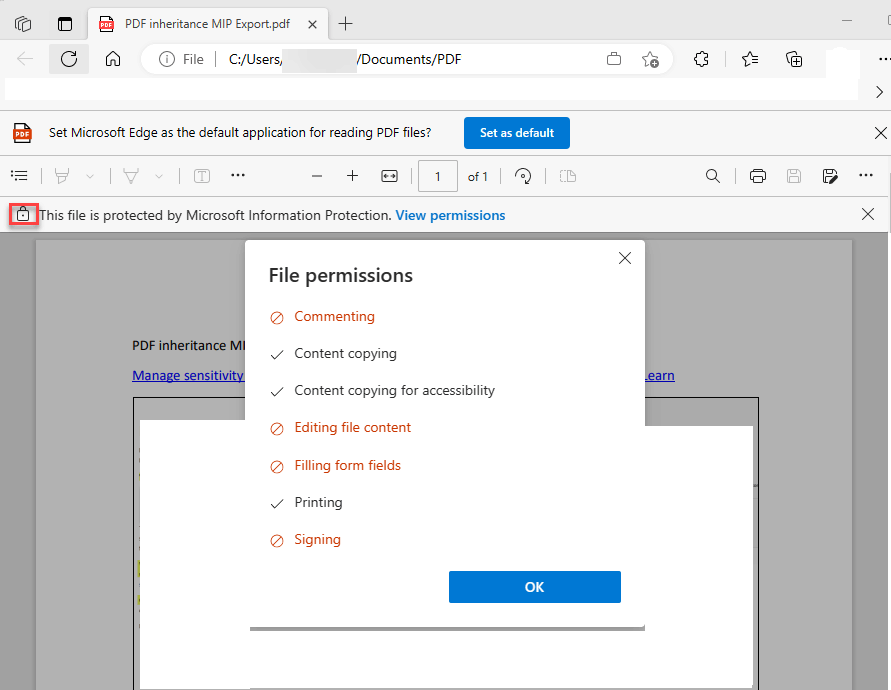Click View permissions link

(x=450, y=214)
